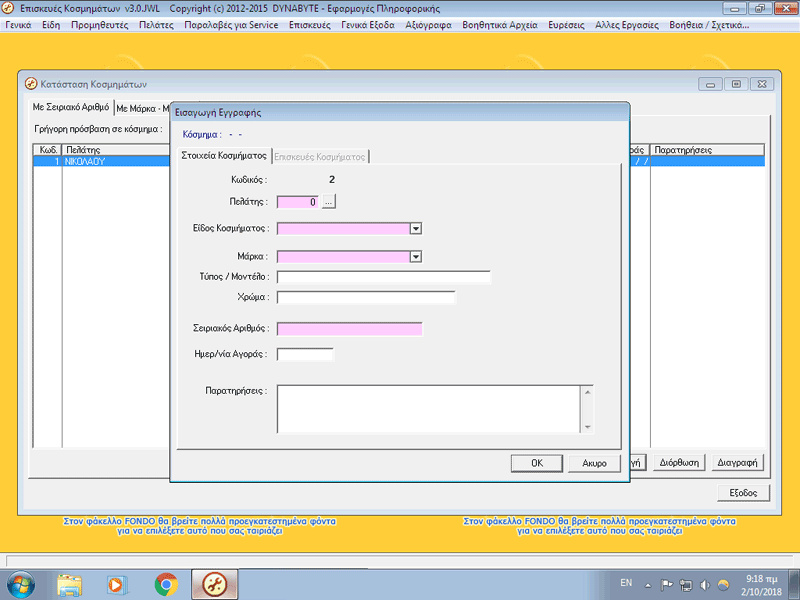Open the Αξιόγραφα menu
Image resolution: width=800 pixels, height=600 pixels.
pyautogui.click(x=429, y=25)
